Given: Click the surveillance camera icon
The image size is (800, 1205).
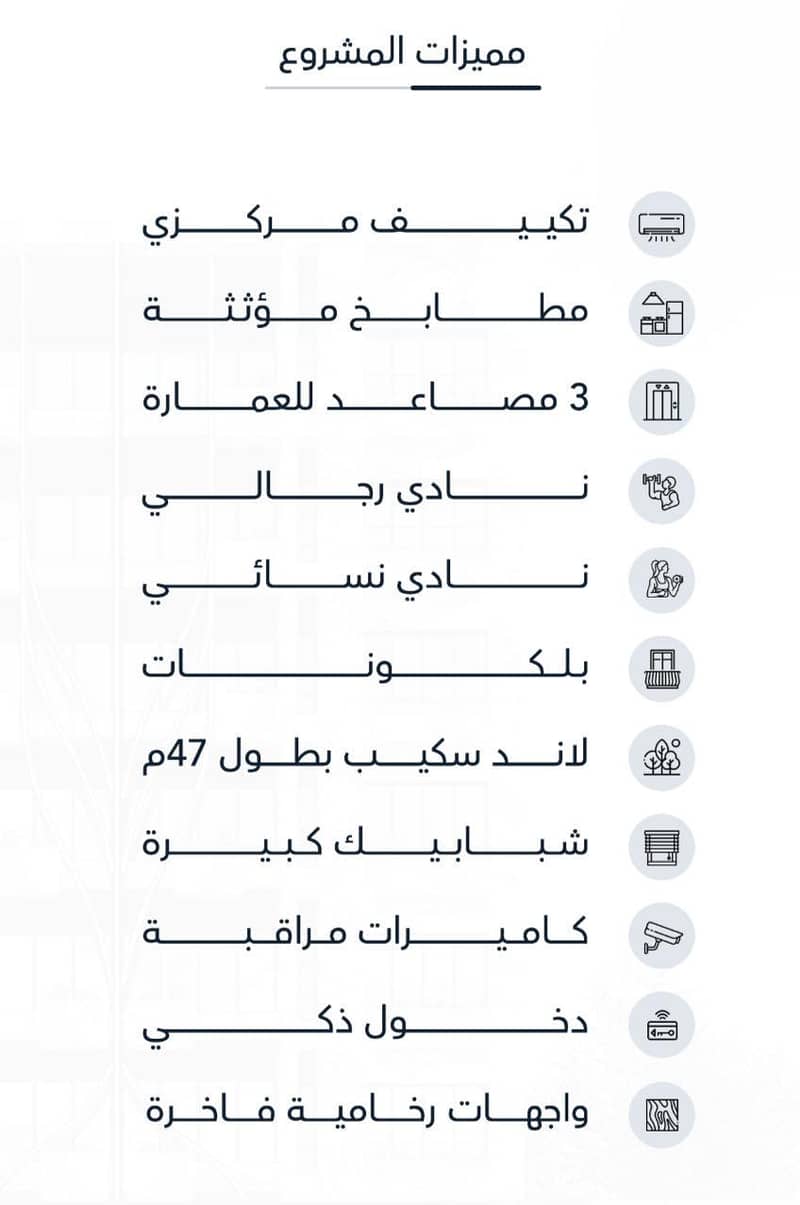Looking at the screenshot, I should point(662,936).
